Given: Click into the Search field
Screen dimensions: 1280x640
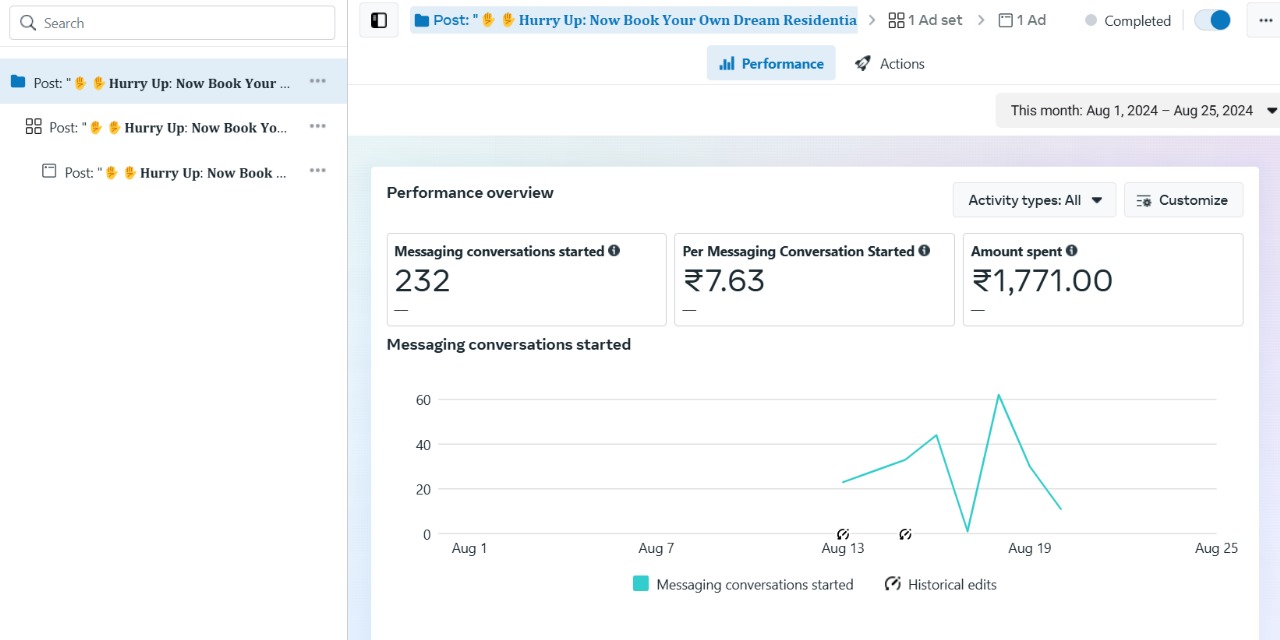Looking at the screenshot, I should [172, 23].
